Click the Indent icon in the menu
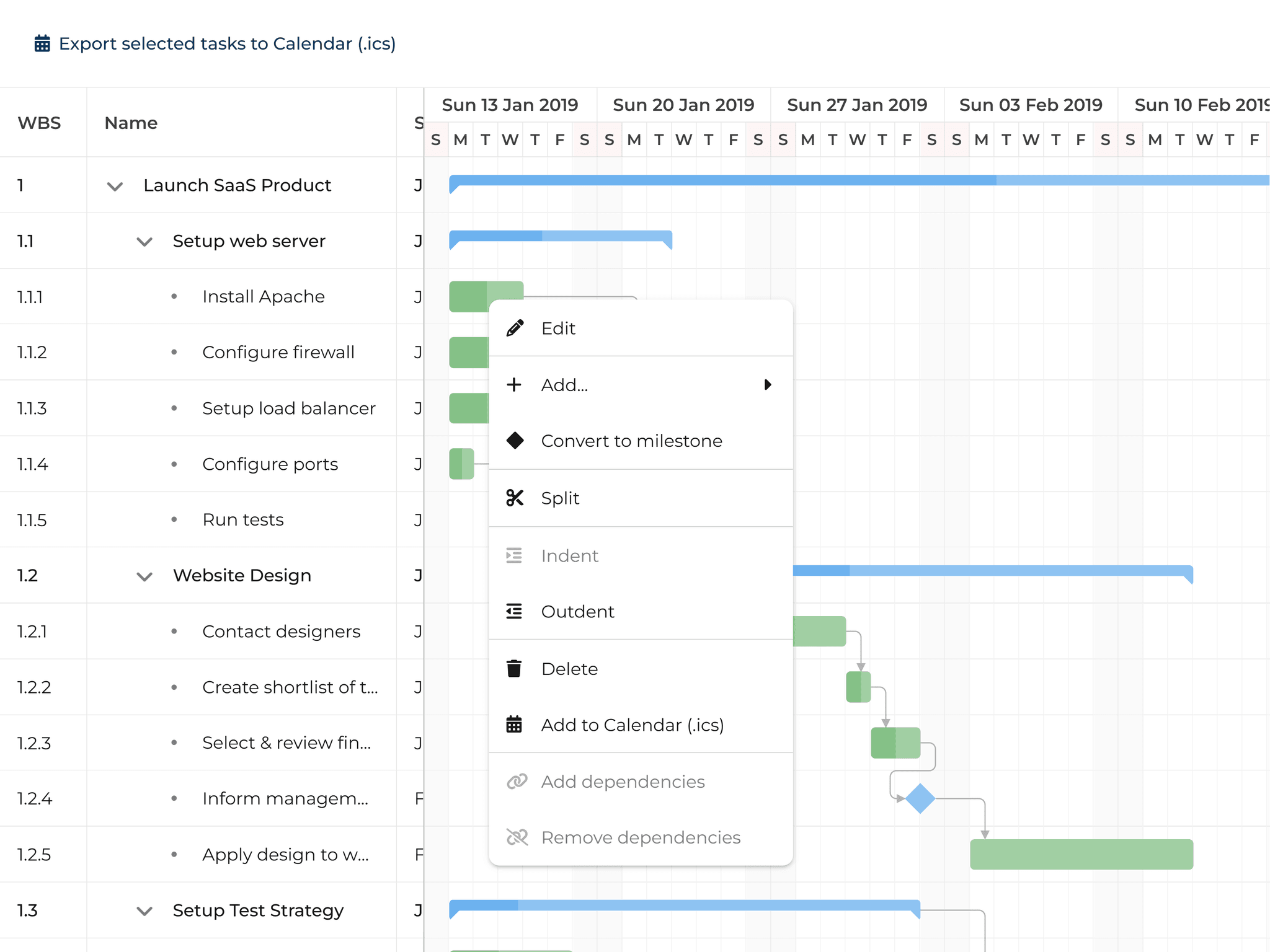Image resolution: width=1270 pixels, height=952 pixels. 513,555
